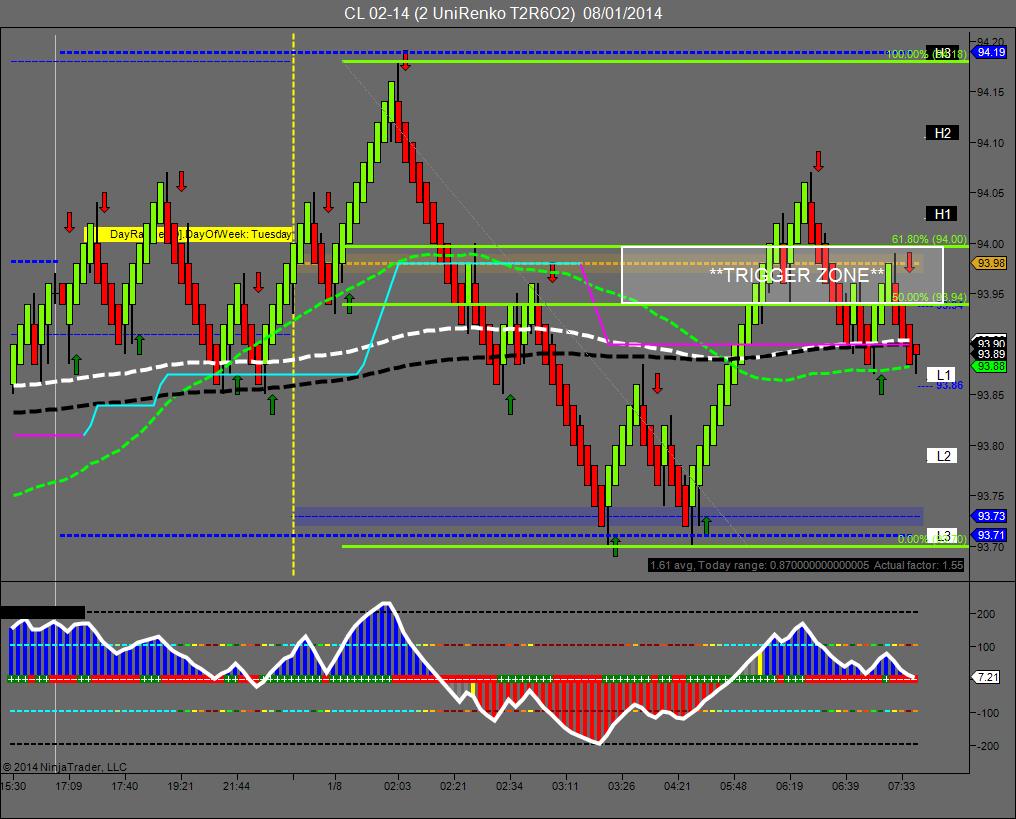
Task: Click the -100 oscillator axis value
Action: (986, 713)
